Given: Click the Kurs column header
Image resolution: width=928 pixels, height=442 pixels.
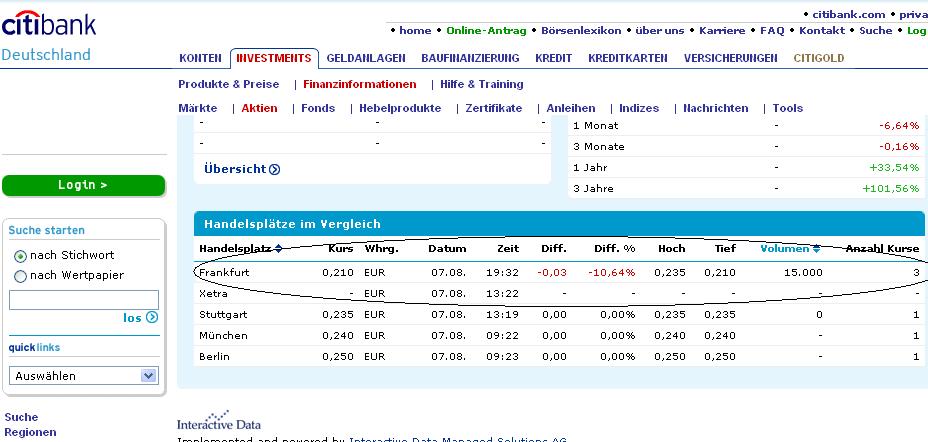Looking at the screenshot, I should coord(341,249).
